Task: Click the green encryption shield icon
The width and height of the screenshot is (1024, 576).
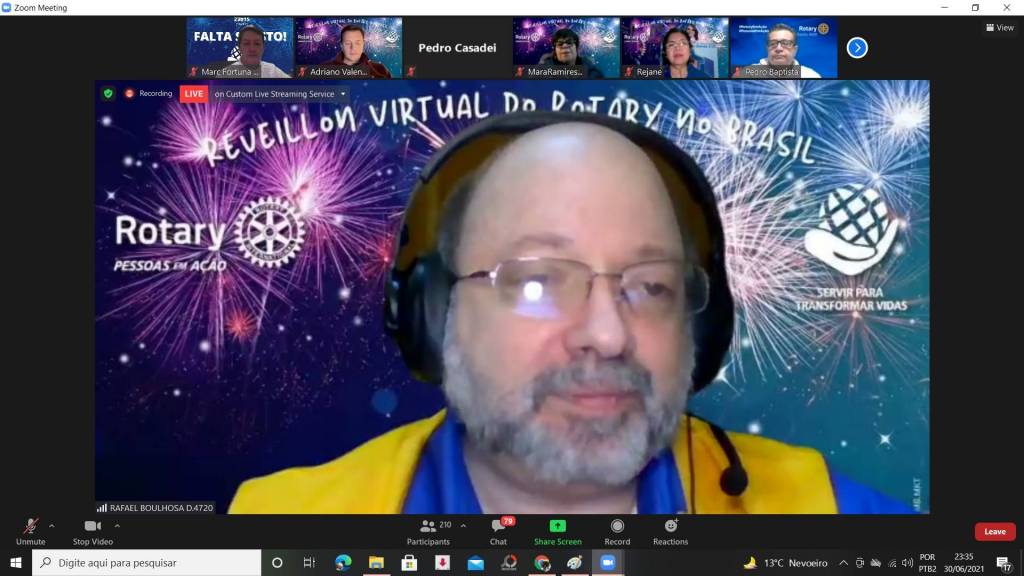Action: [108, 93]
